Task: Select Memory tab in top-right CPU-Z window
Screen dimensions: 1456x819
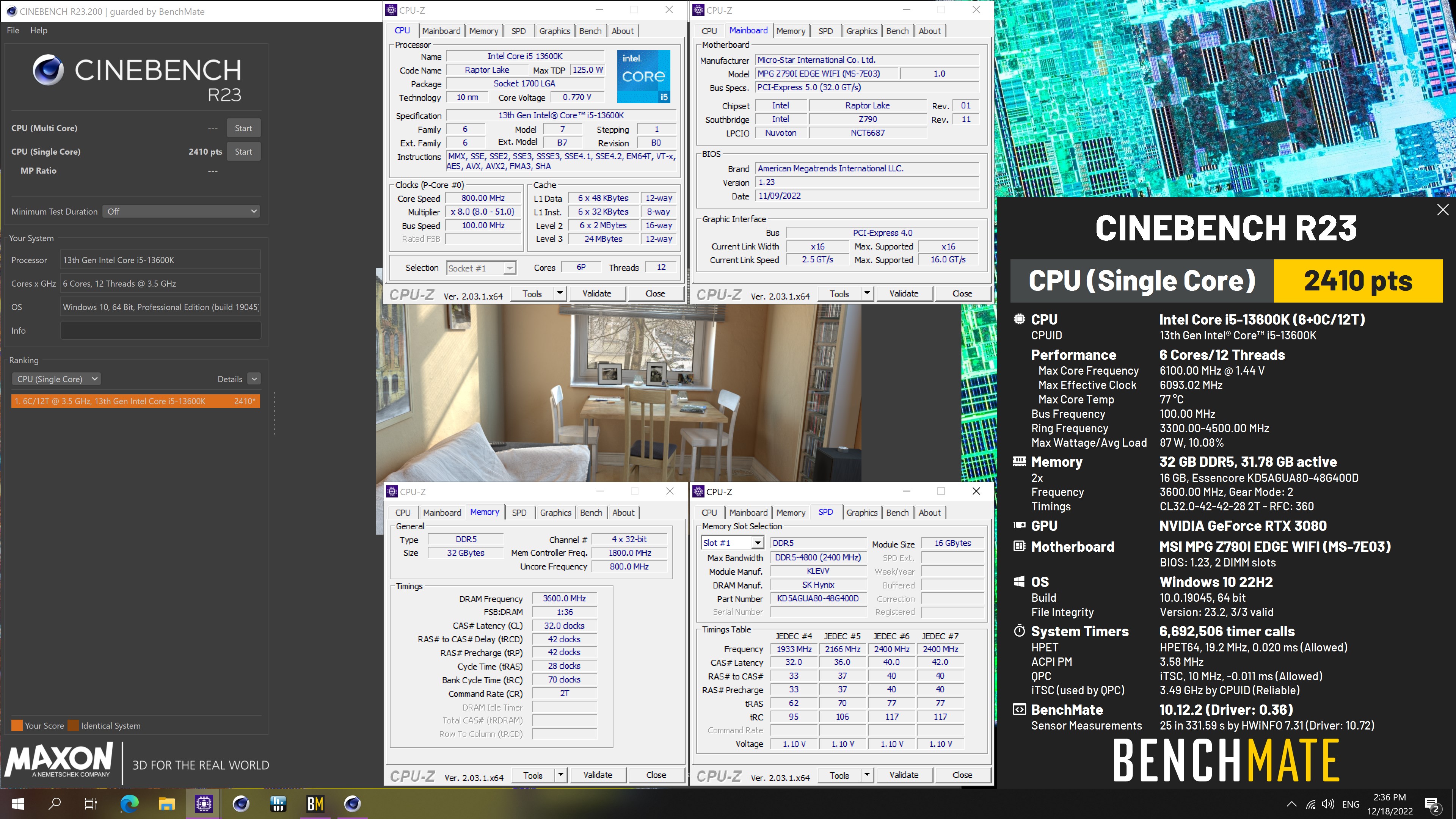Action: [791, 31]
